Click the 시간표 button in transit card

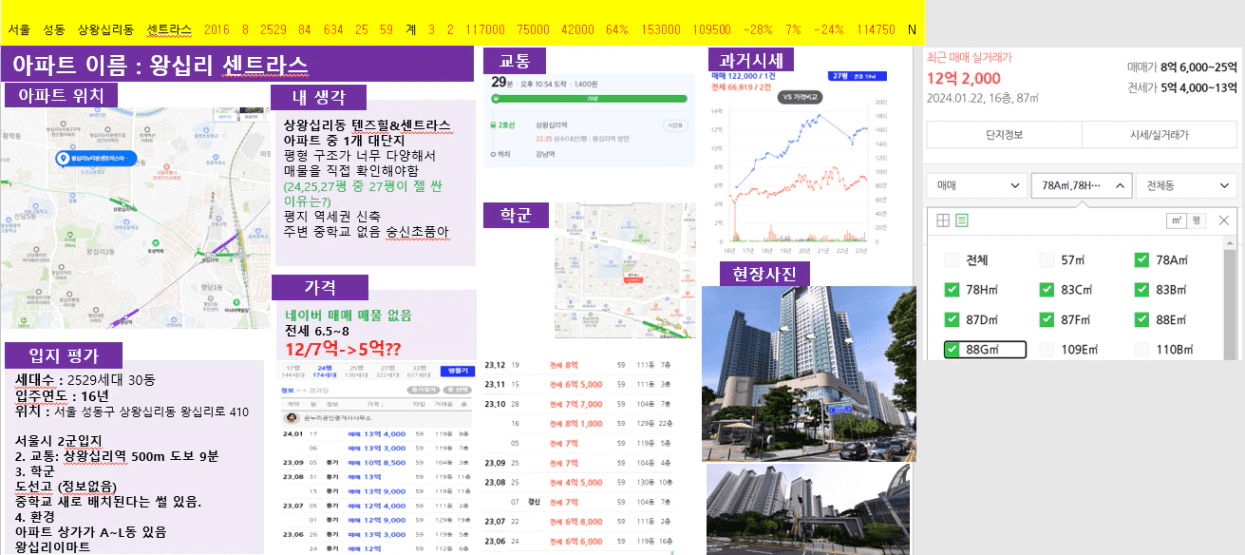pyautogui.click(x=676, y=125)
